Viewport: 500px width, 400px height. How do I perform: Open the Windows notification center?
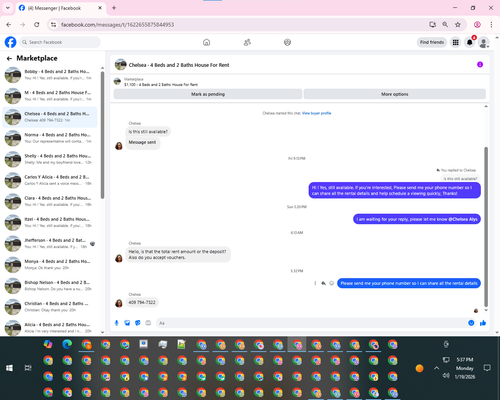coord(487,368)
